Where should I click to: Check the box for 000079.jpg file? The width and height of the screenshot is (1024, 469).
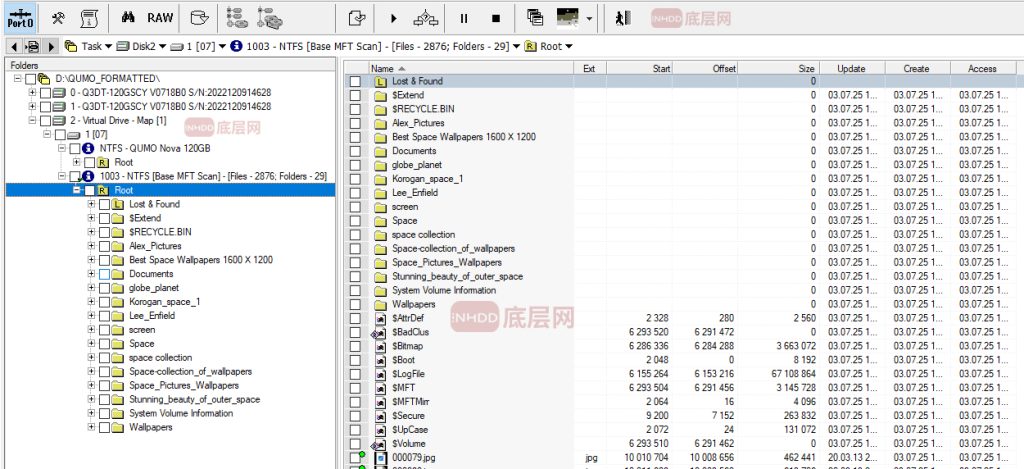click(355, 458)
